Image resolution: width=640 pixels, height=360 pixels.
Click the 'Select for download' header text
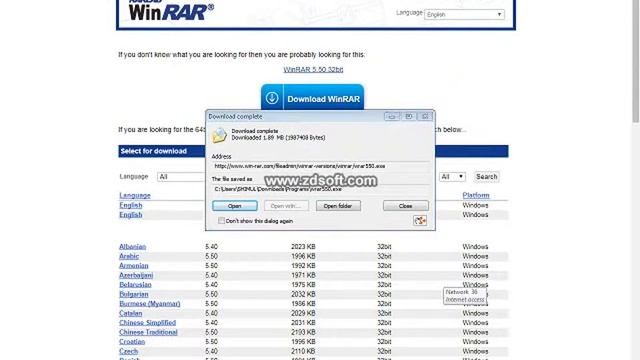click(153, 151)
